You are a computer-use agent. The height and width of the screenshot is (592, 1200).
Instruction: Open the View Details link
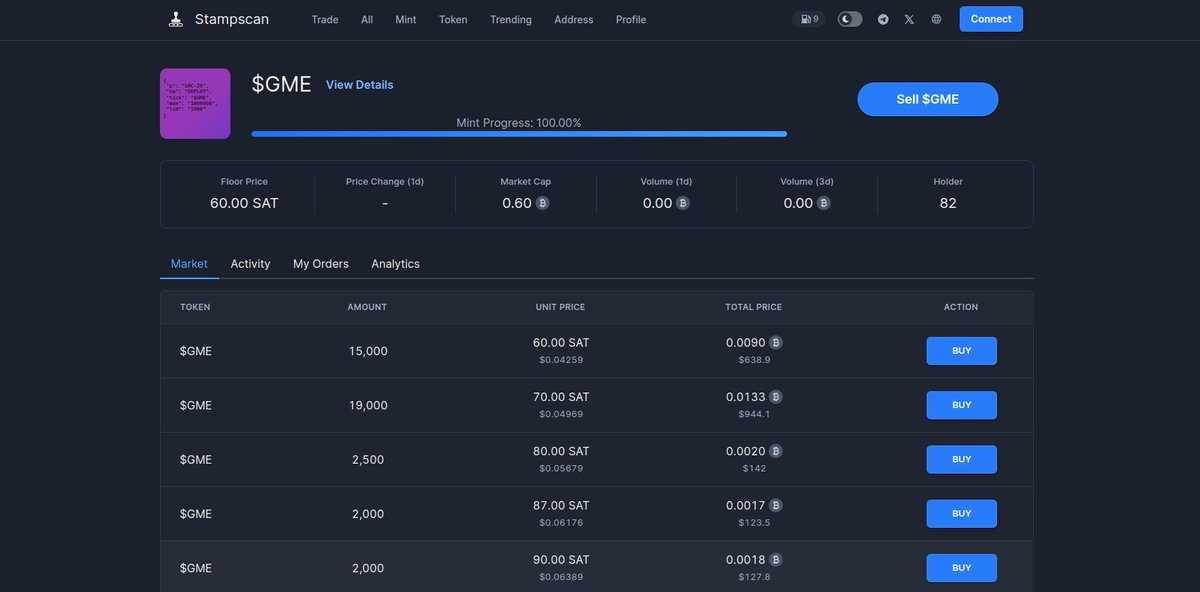pos(359,84)
